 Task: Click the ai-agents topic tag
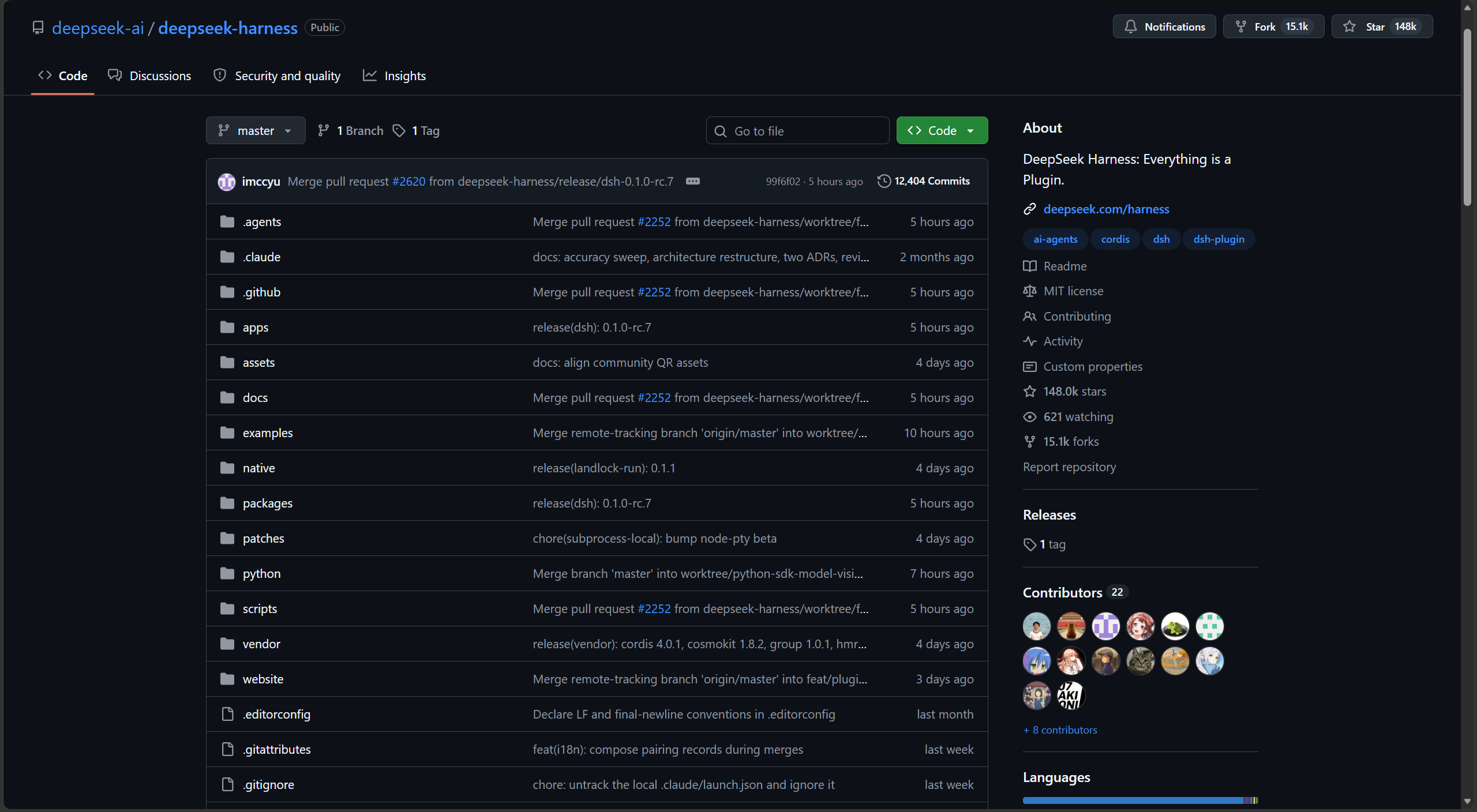click(1056, 239)
